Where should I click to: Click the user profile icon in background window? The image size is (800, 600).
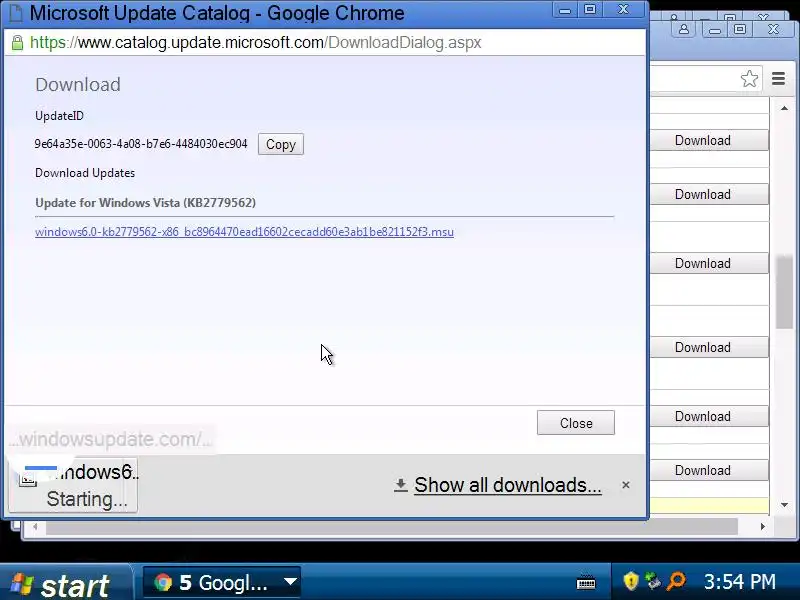684,29
